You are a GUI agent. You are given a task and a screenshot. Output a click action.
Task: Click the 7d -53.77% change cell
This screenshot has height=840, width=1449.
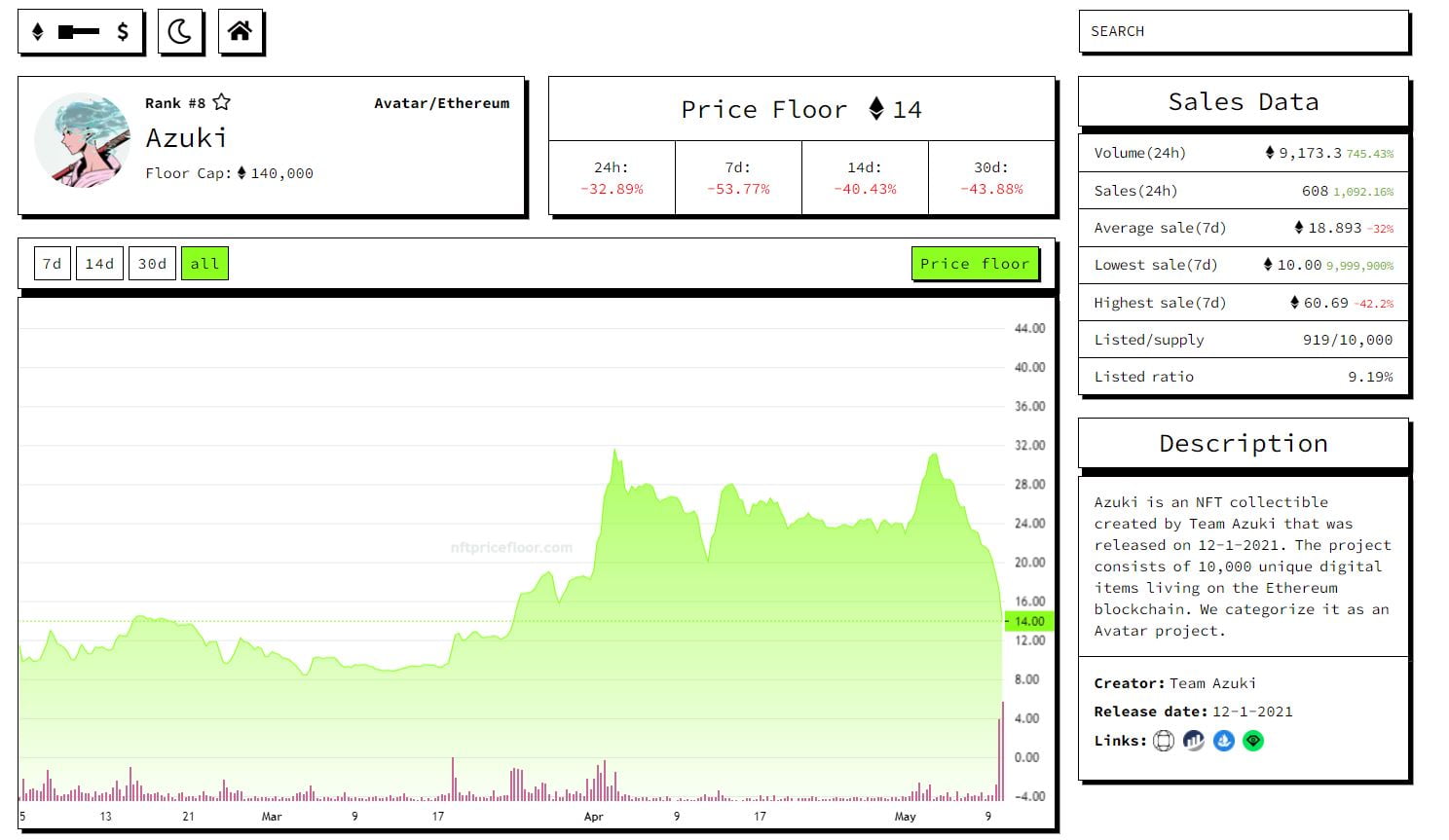click(x=738, y=177)
